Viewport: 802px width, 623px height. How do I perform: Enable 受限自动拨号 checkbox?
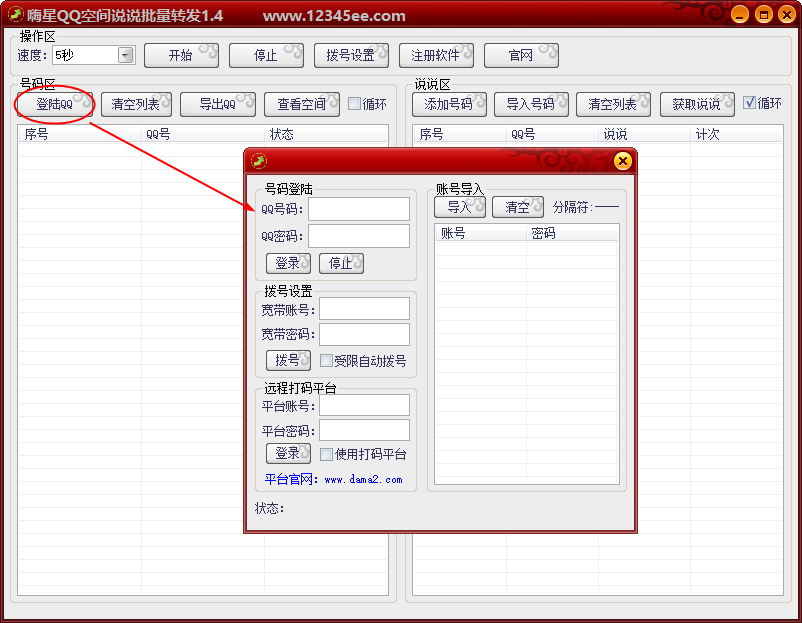pos(326,361)
